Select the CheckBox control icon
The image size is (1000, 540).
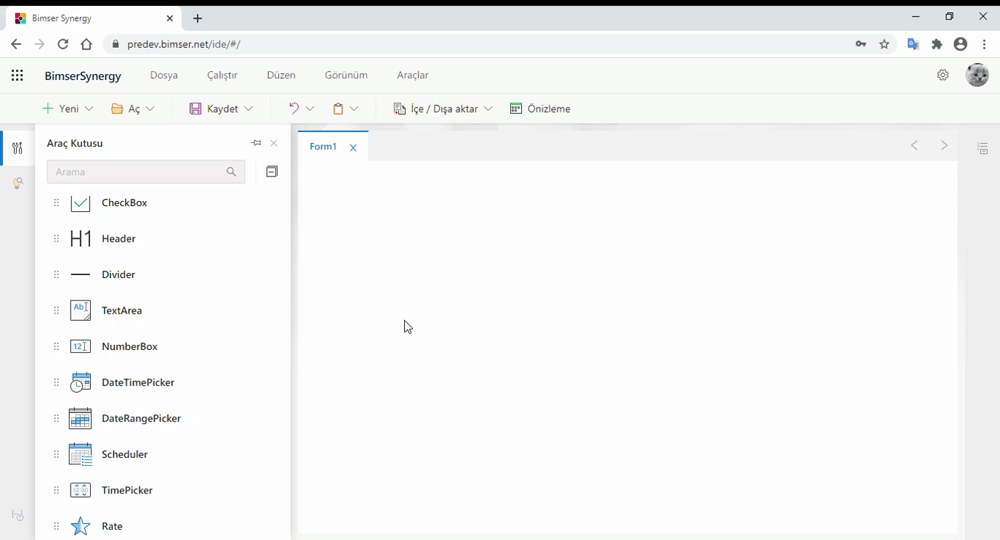[x=80, y=203]
